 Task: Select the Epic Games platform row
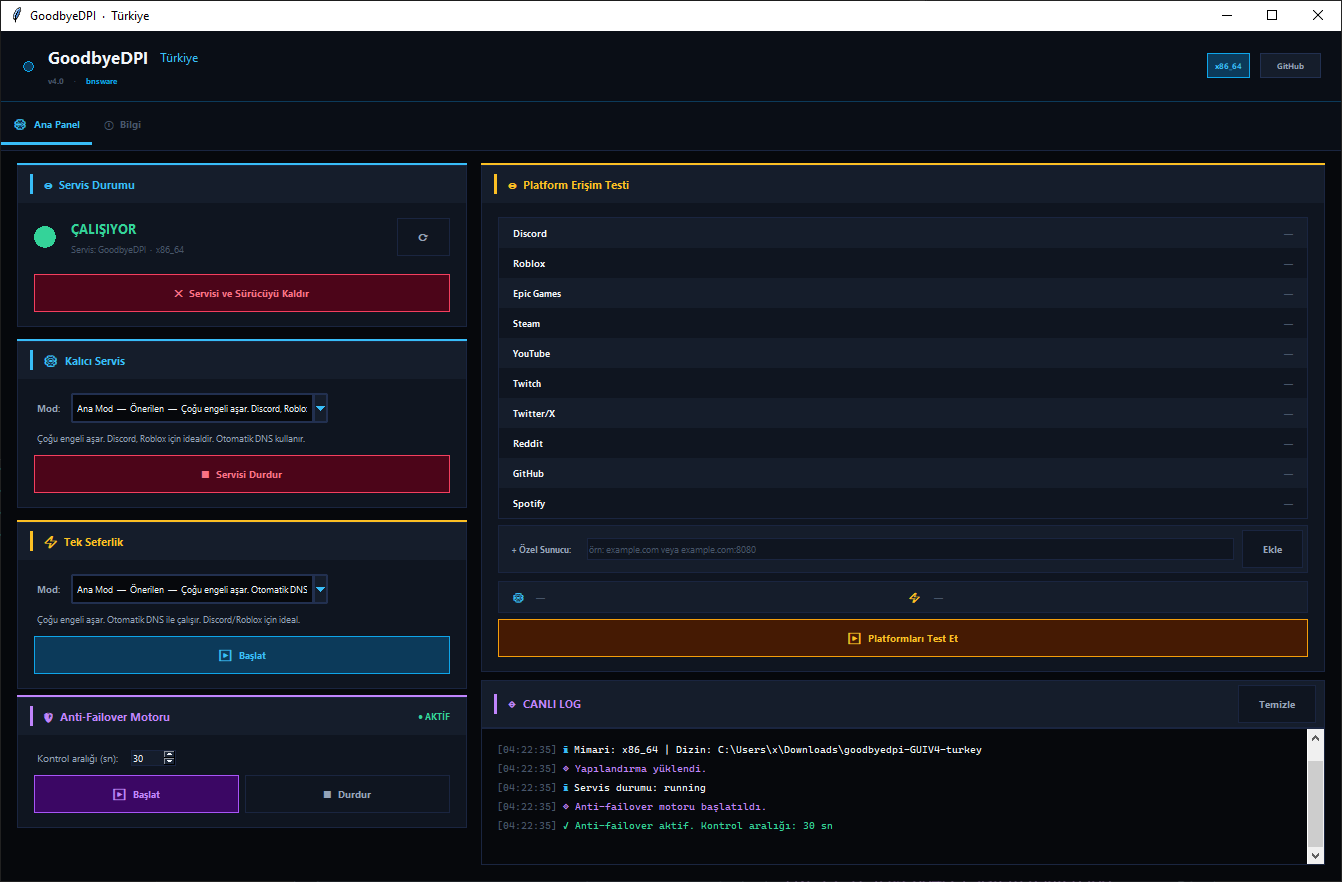point(903,293)
